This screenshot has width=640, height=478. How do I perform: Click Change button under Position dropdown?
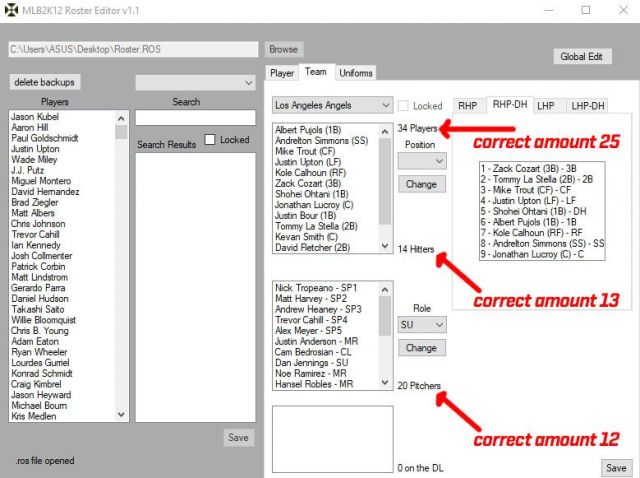(x=422, y=184)
